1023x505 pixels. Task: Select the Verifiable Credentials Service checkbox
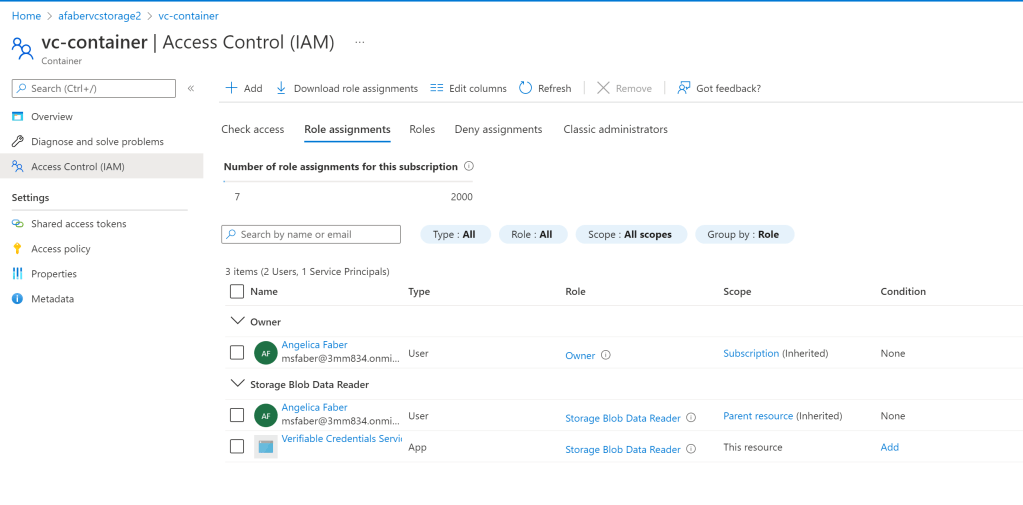[x=237, y=447]
